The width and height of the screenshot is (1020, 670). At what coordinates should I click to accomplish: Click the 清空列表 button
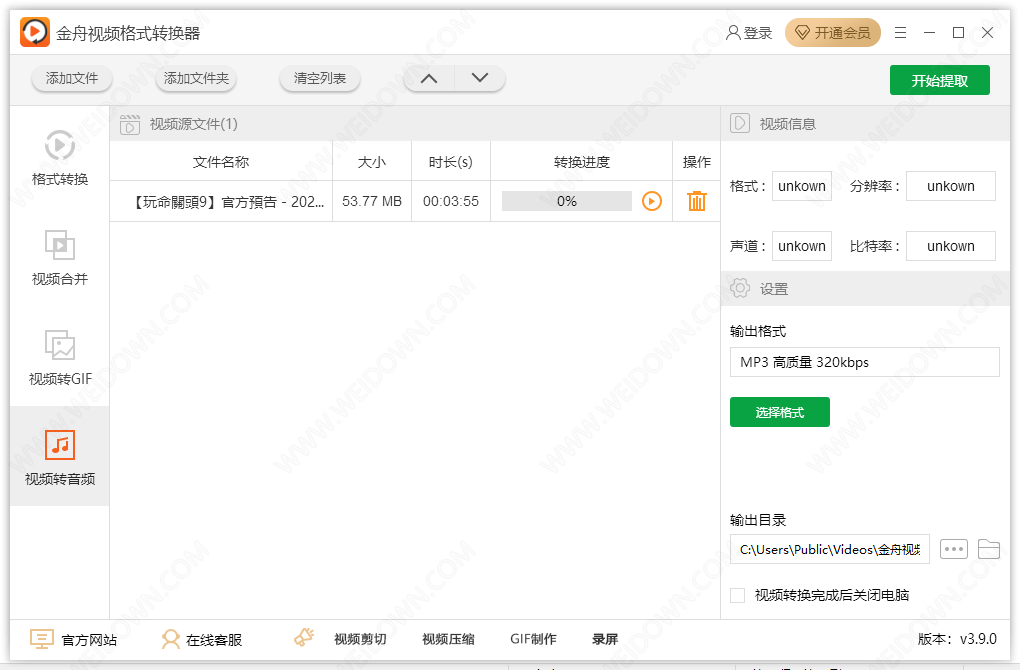tap(319, 79)
